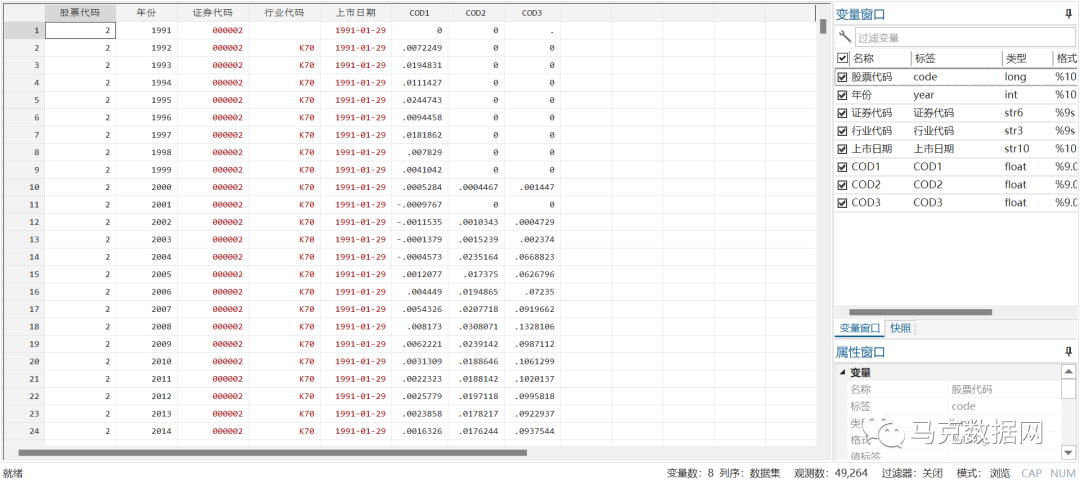
Task: Click the 变量数: 8 status bar entry
Action: tap(690, 473)
